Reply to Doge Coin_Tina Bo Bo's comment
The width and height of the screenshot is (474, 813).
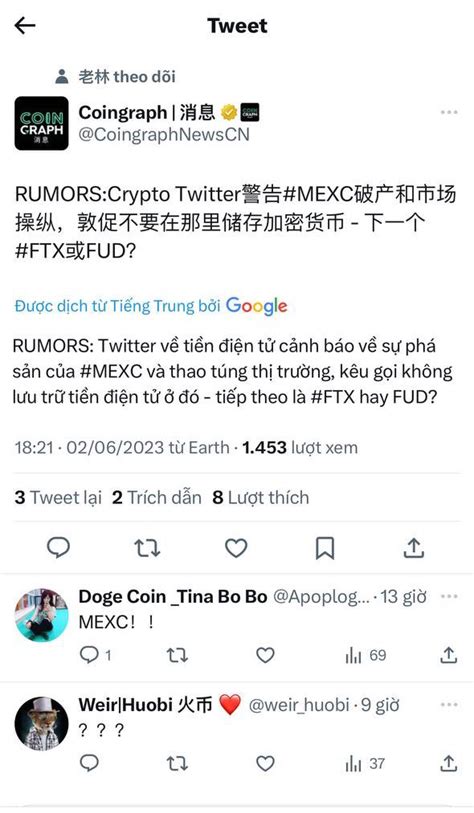click(x=89, y=655)
